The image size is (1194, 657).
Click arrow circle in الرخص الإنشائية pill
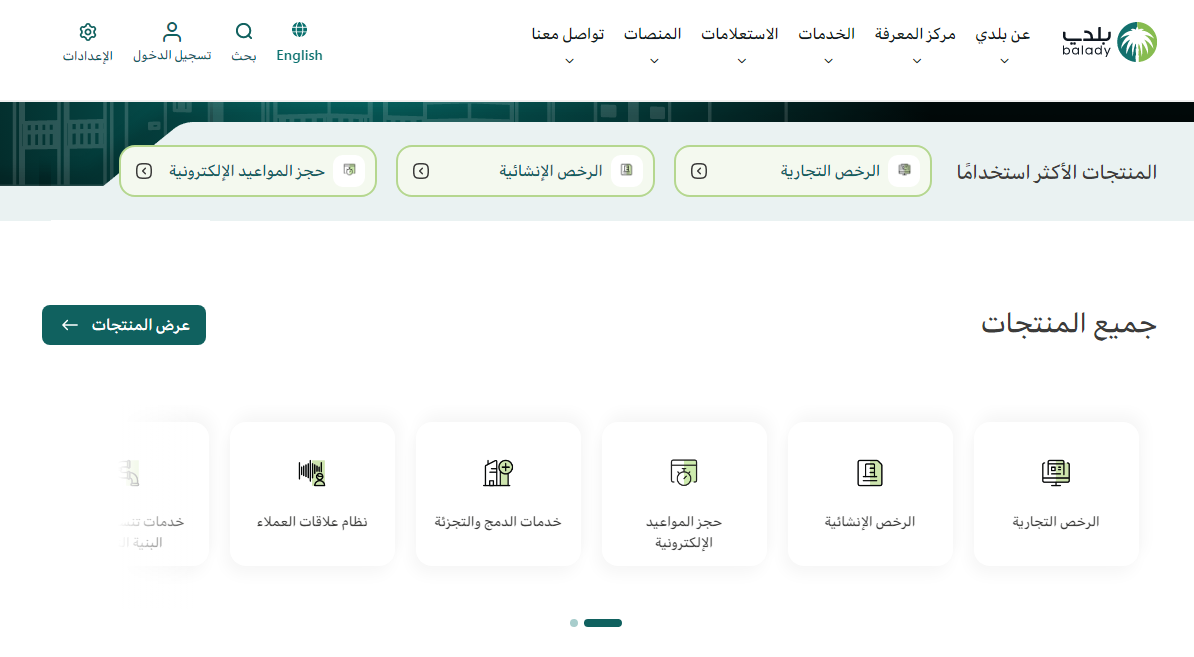(x=421, y=171)
